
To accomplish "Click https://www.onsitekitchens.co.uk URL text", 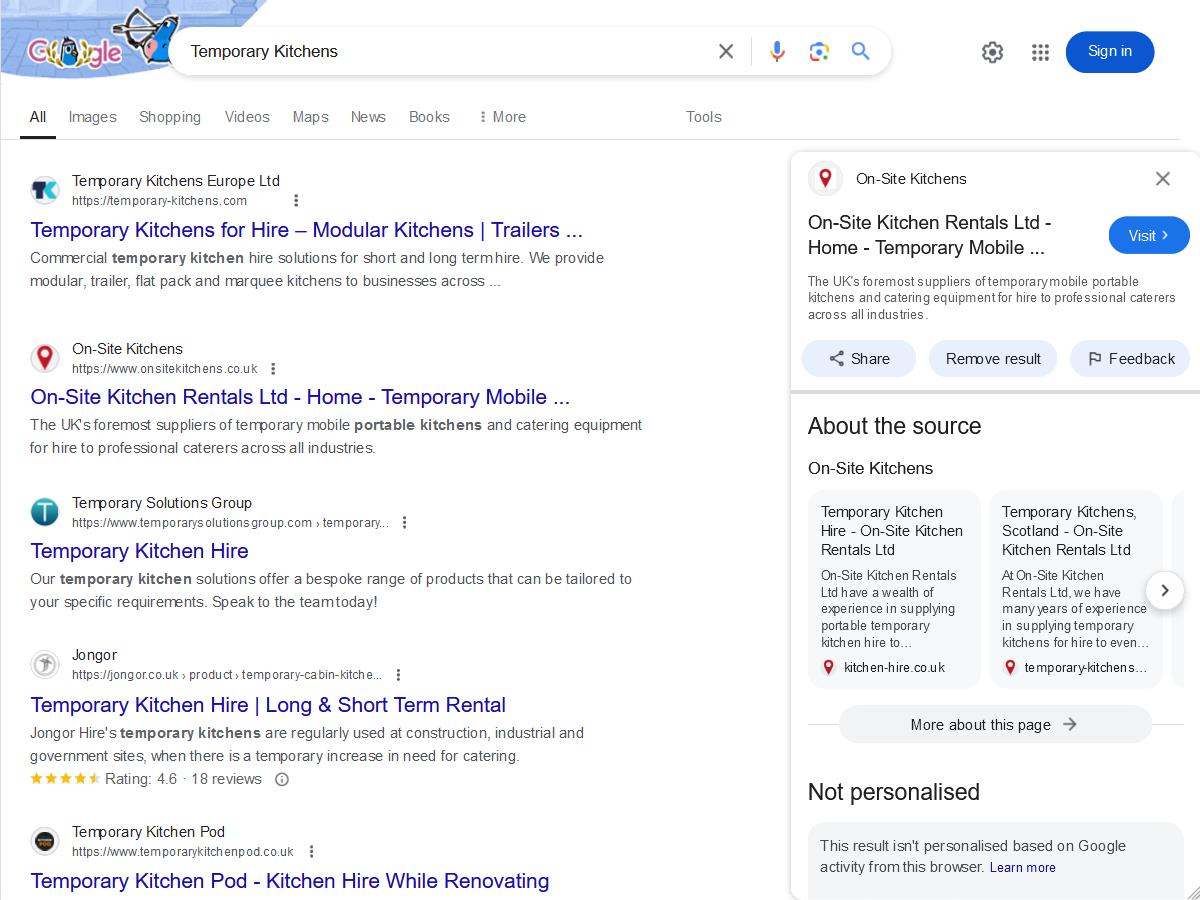I will coord(165,369).
